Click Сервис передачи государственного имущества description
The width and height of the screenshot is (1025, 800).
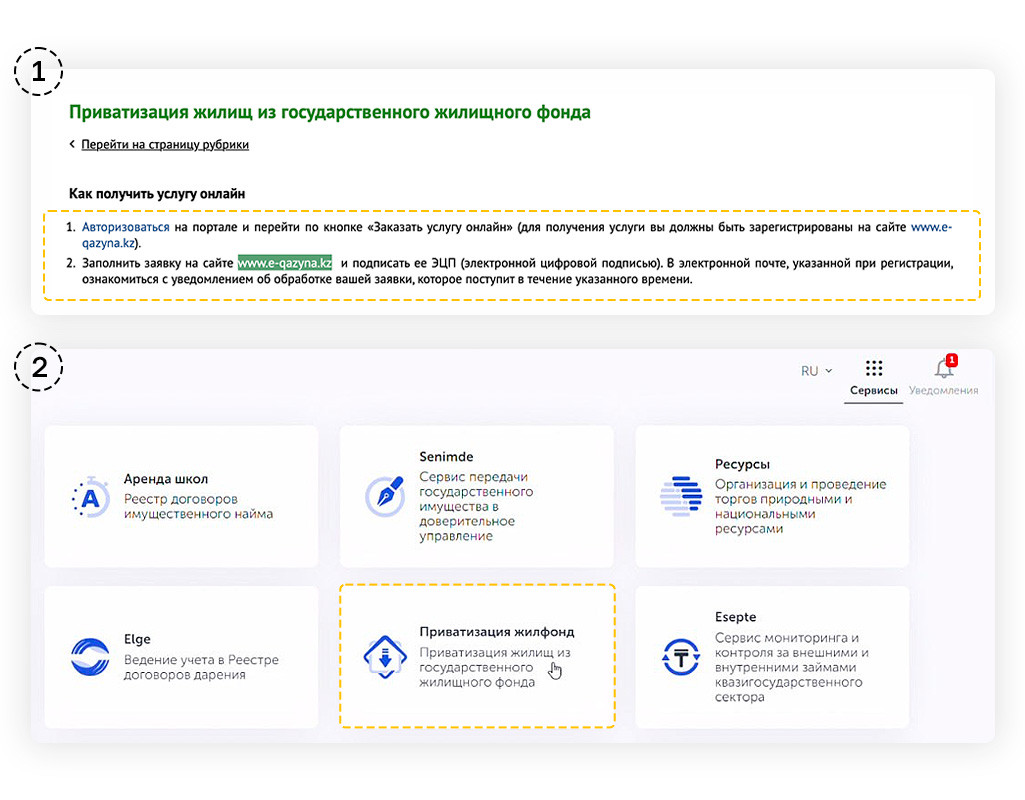[x=476, y=507]
